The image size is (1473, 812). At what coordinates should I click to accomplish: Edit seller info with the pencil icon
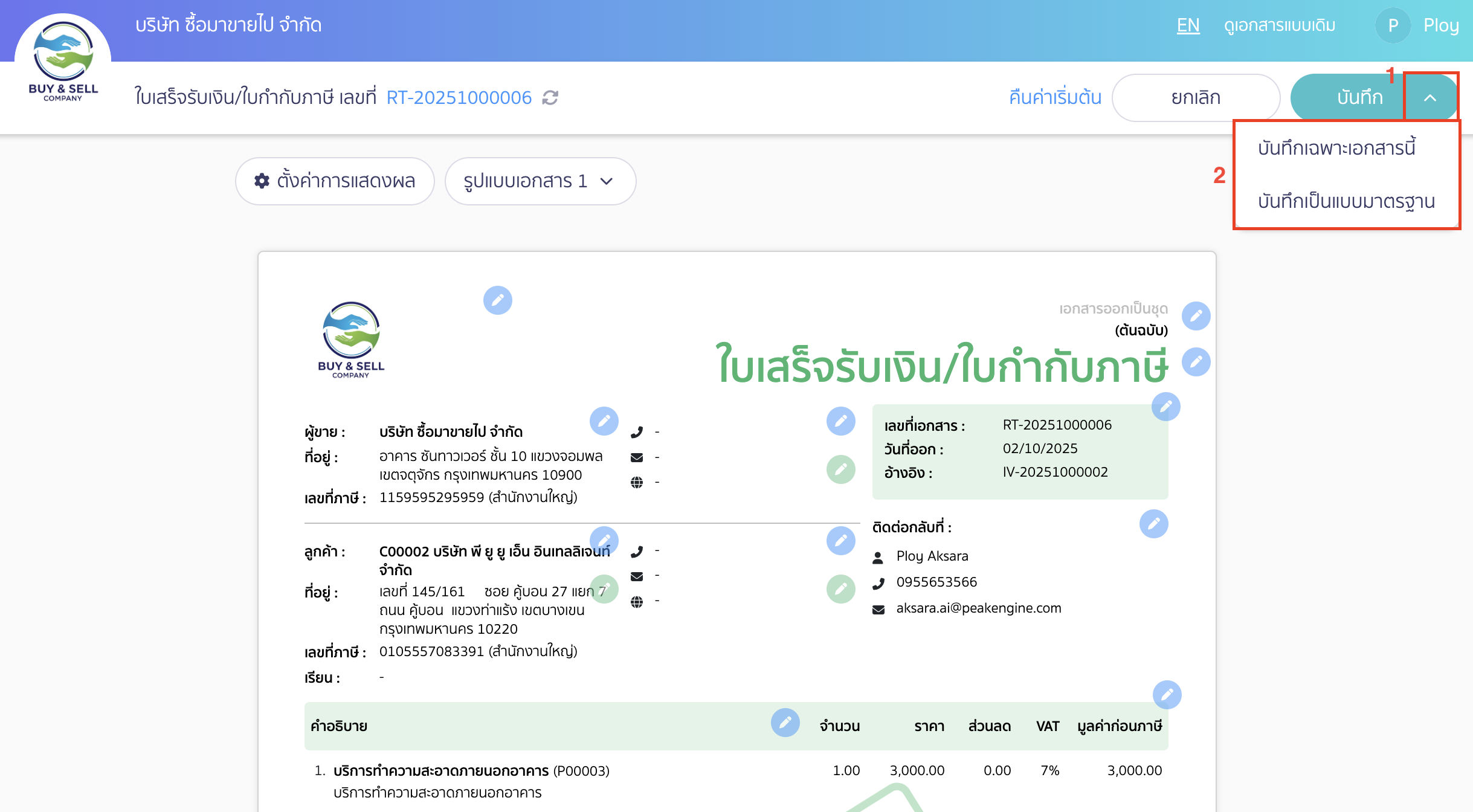pyautogui.click(x=605, y=422)
